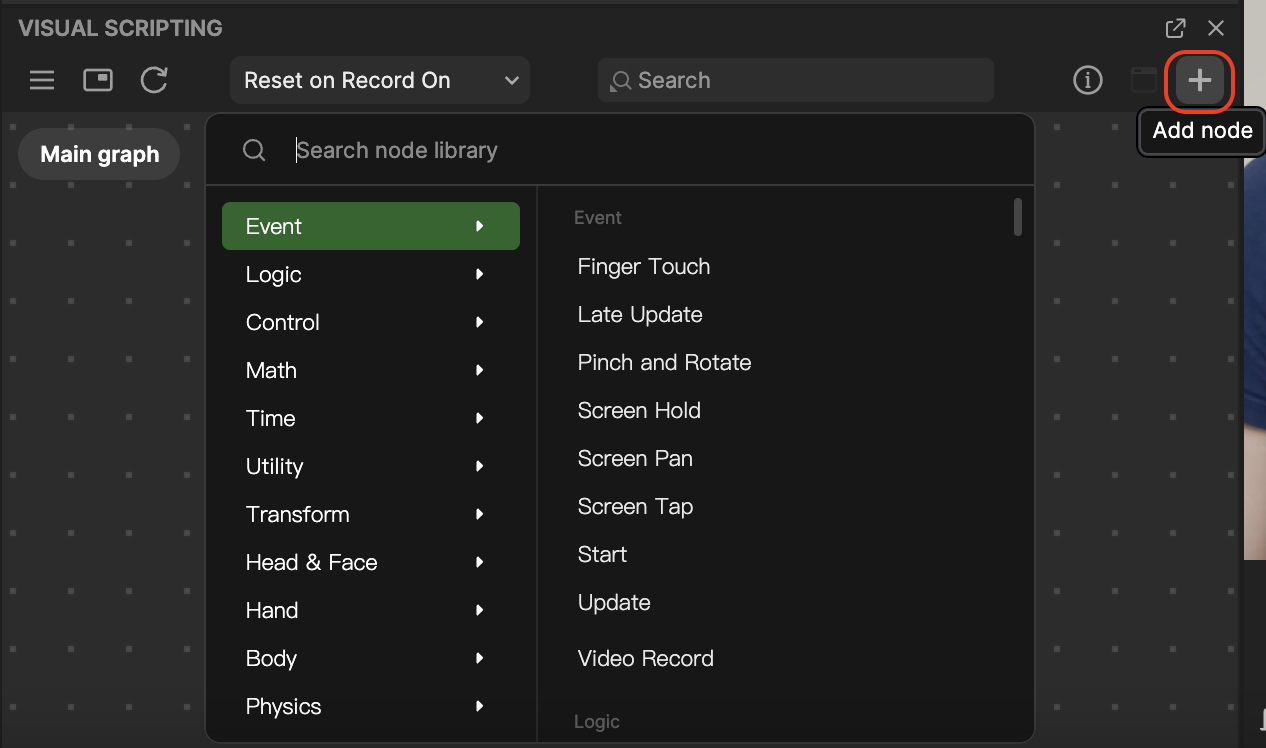The width and height of the screenshot is (1266, 748).
Task: Open the Physics category
Action: (371, 706)
